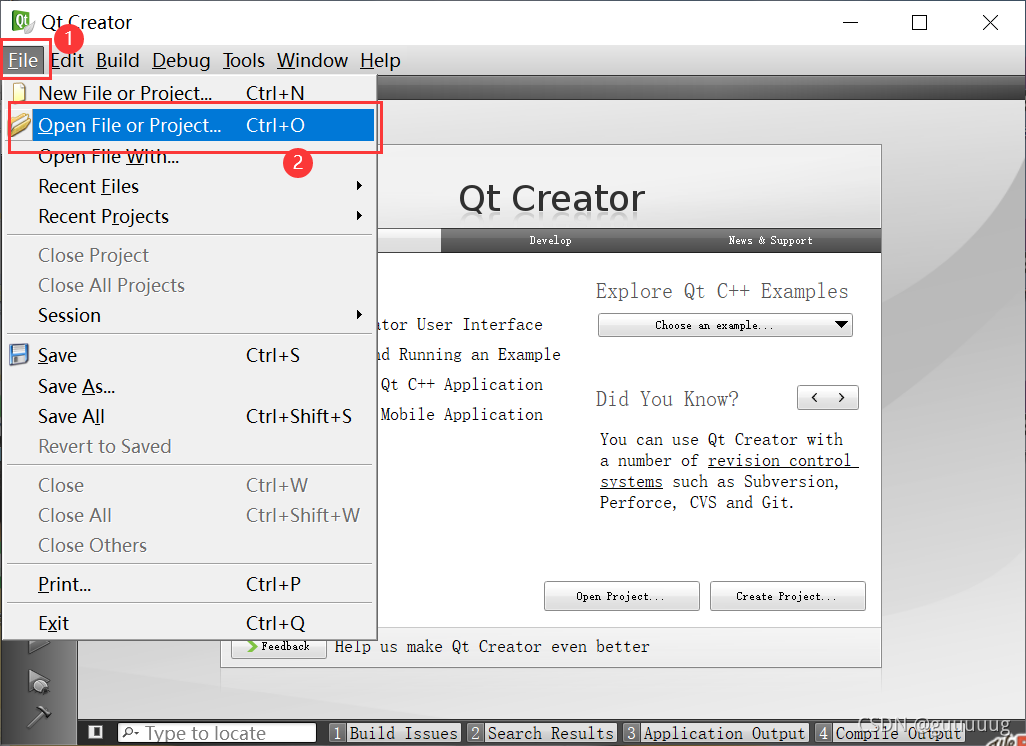Screen dimensions: 1026x746
Task: Choose Save in the File menu
Action: click(x=190, y=355)
